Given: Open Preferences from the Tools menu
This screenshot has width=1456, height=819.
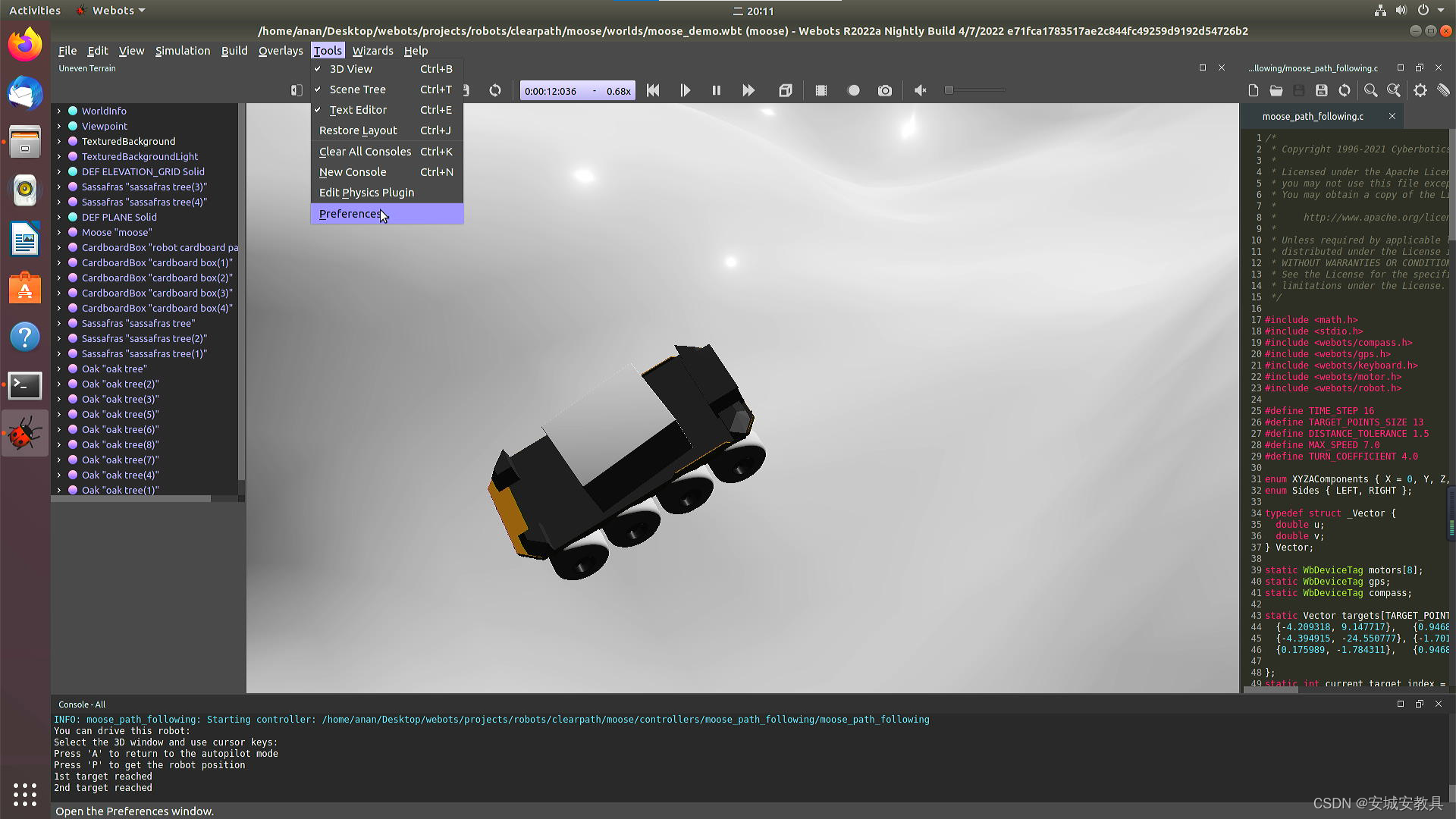Looking at the screenshot, I should (x=387, y=214).
